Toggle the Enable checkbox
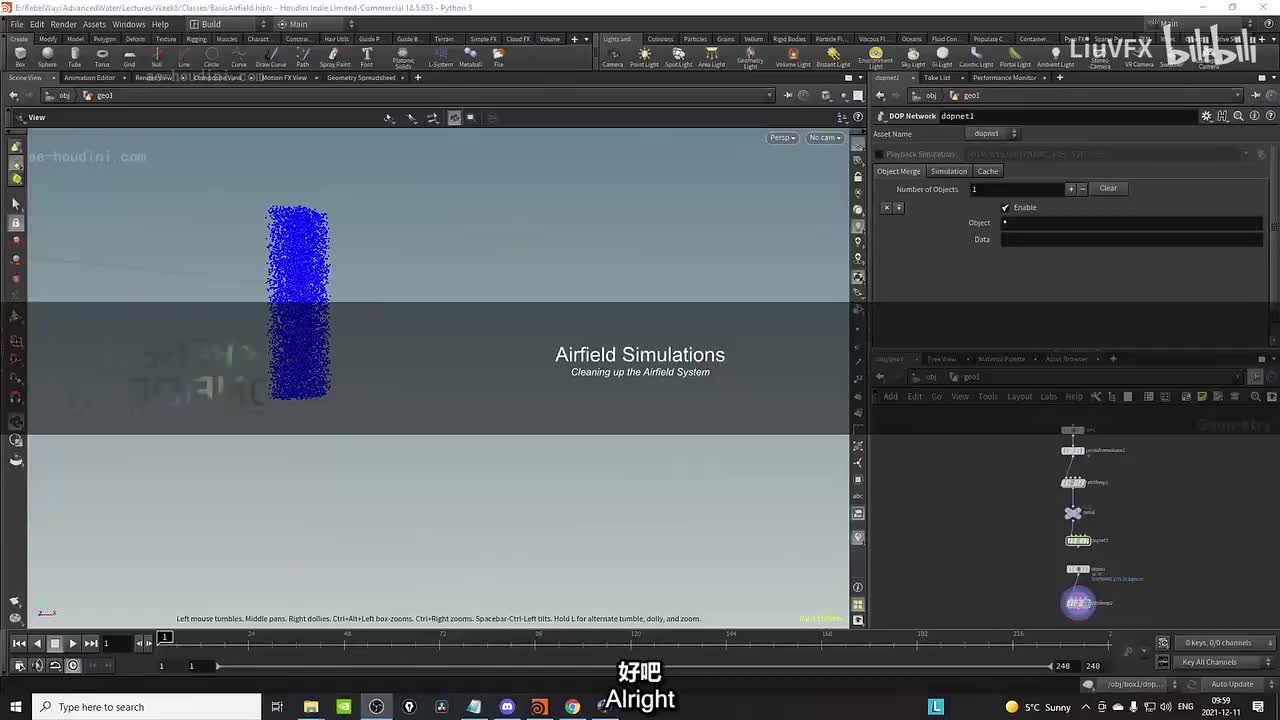 pos(1005,207)
